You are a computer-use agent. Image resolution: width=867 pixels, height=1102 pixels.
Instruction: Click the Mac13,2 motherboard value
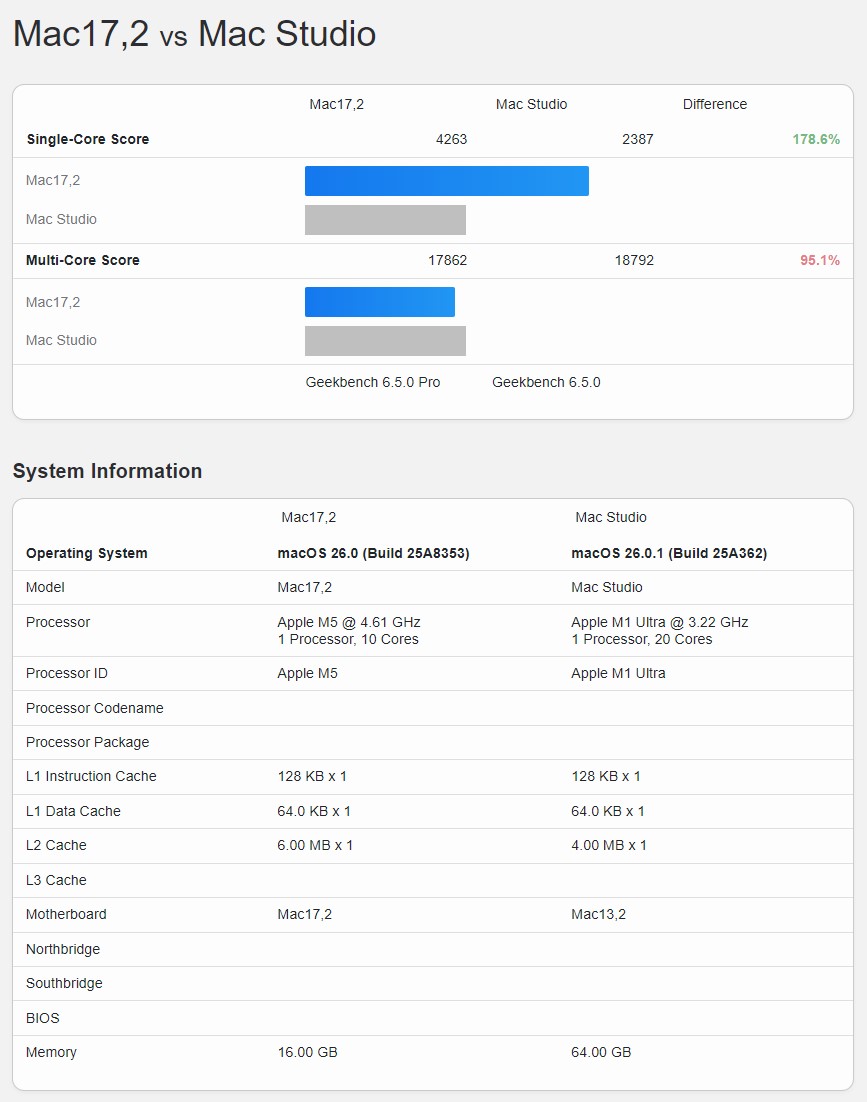pyautogui.click(x=598, y=914)
